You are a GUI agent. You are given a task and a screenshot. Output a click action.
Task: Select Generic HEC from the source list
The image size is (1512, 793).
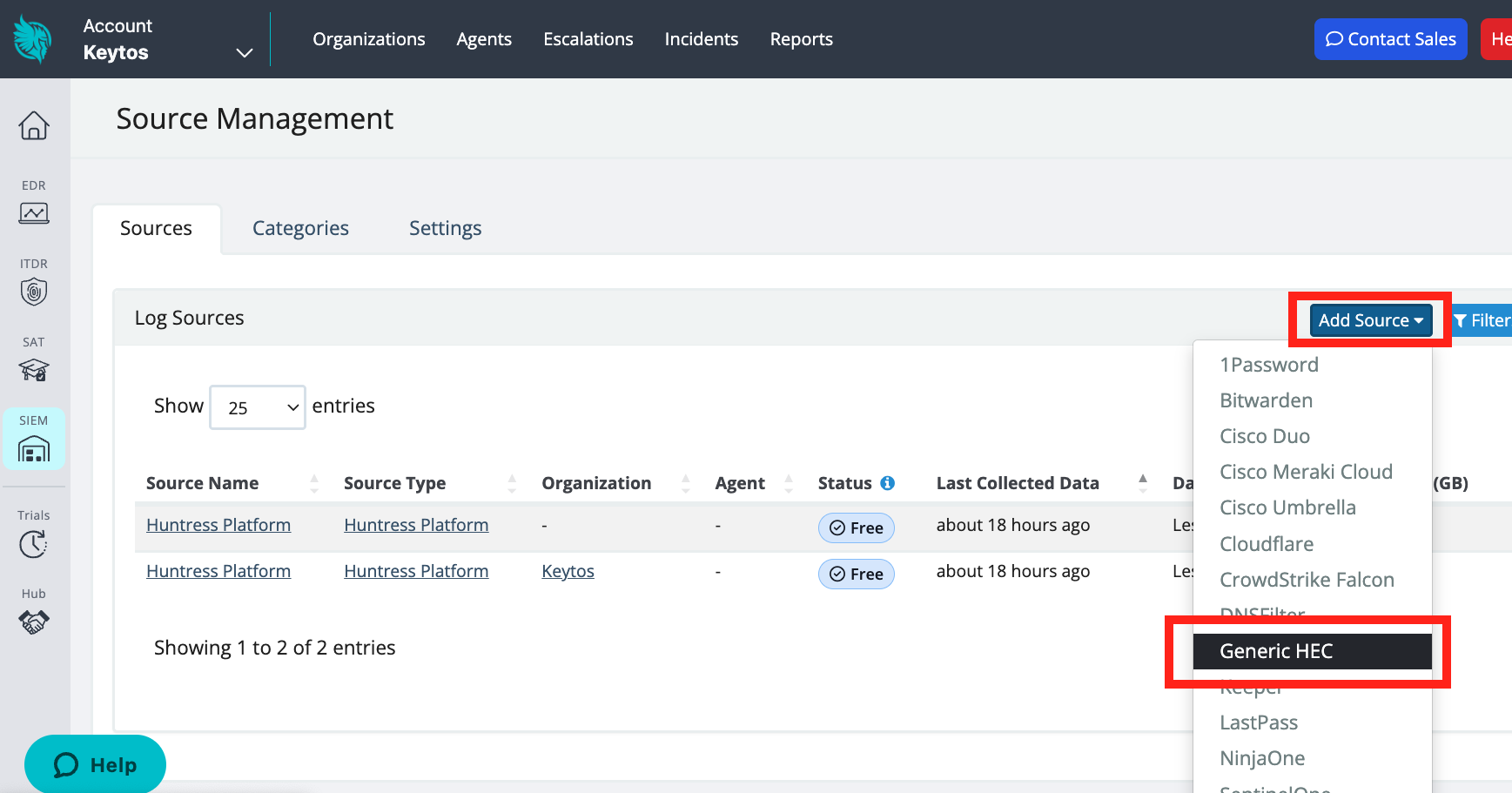pyautogui.click(x=1275, y=650)
